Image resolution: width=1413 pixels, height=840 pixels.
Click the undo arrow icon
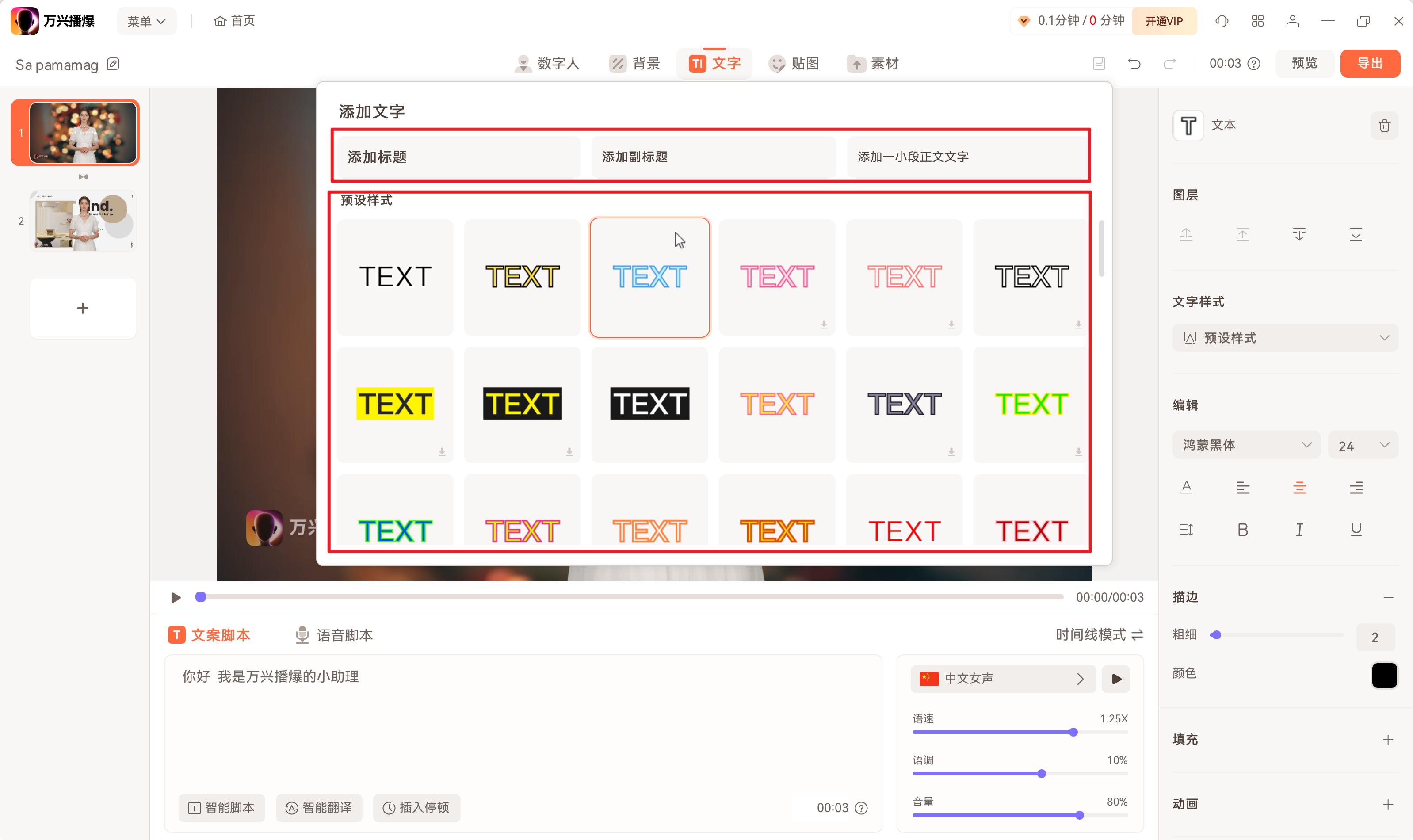click(x=1134, y=63)
